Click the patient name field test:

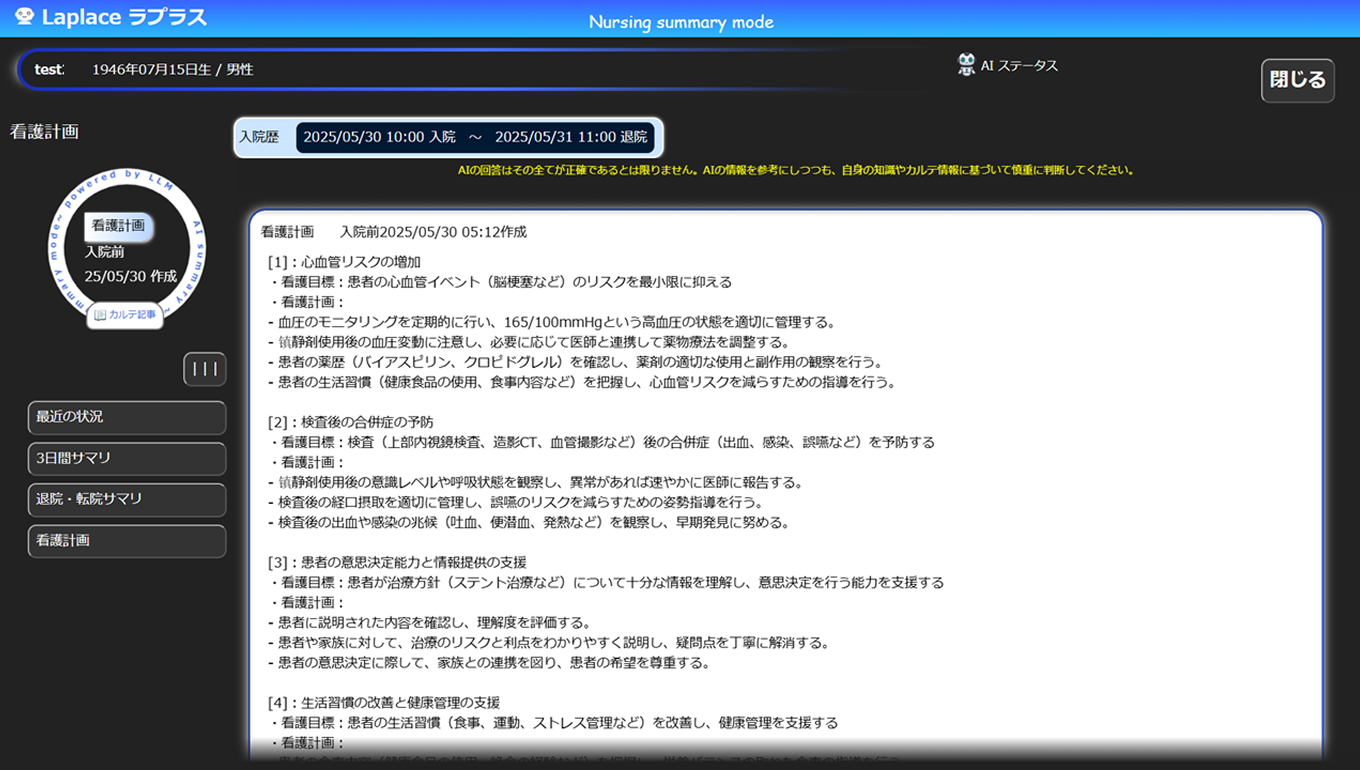pos(49,69)
